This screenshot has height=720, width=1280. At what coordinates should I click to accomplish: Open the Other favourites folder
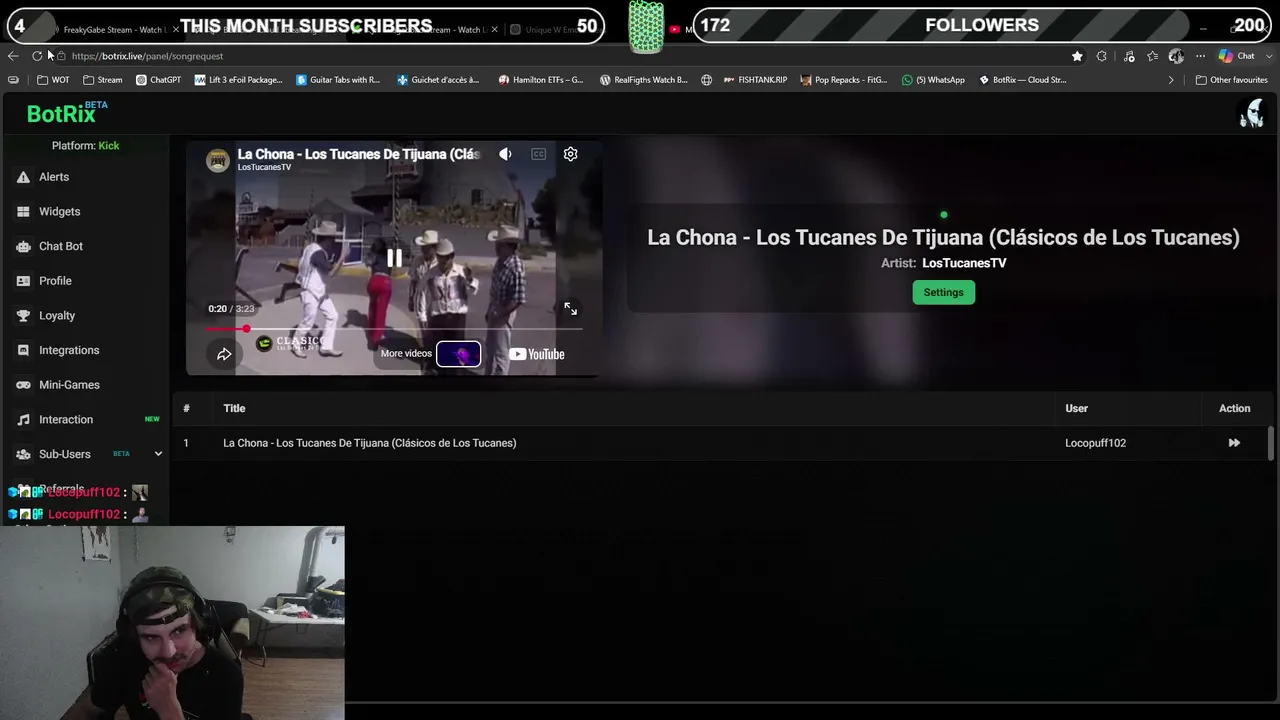pos(1232,80)
